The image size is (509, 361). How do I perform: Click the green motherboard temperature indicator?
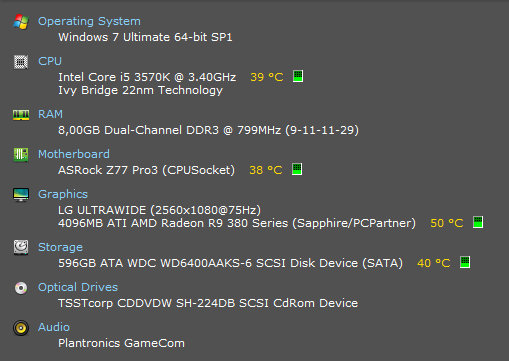click(297, 169)
